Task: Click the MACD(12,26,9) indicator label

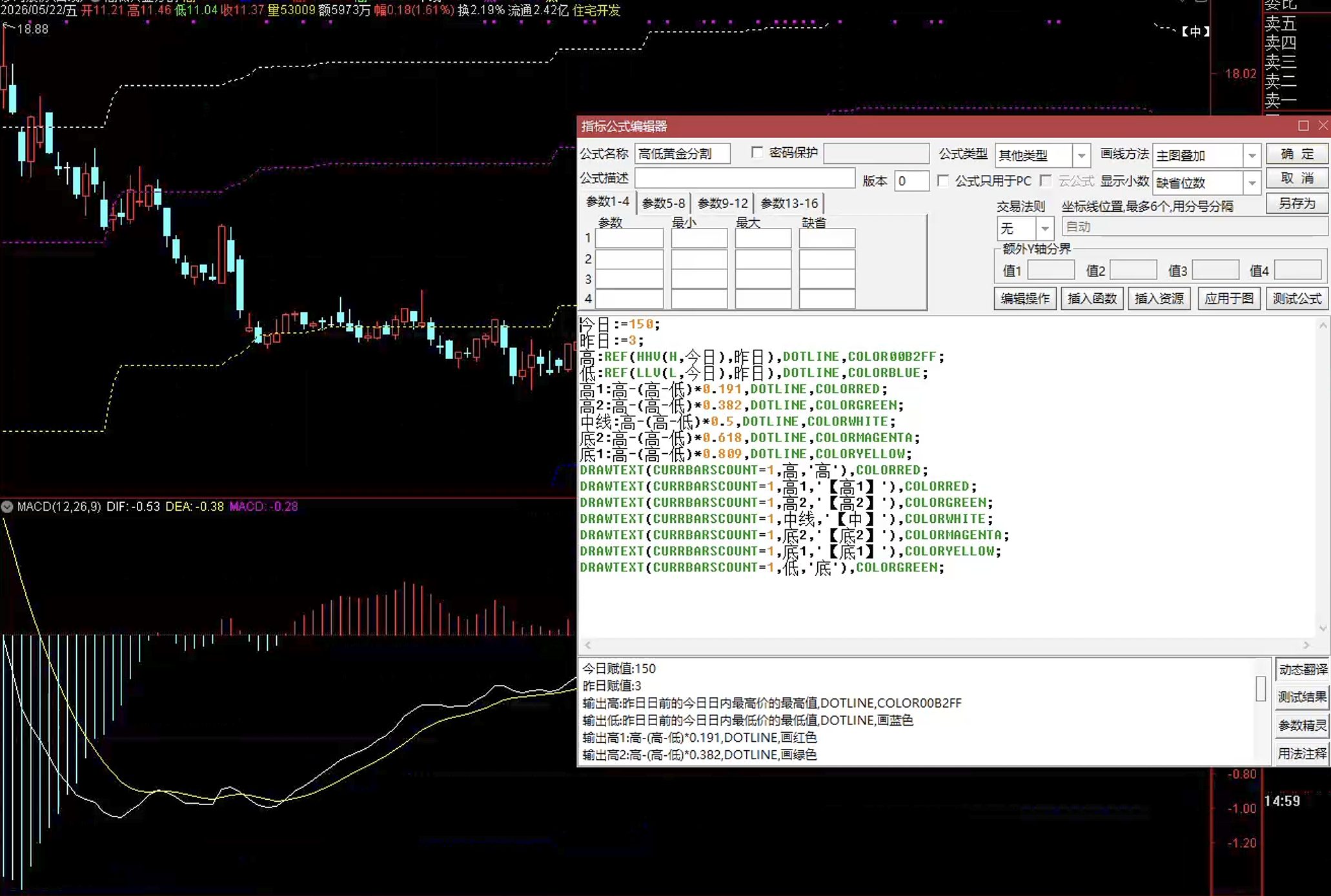Action: point(59,507)
